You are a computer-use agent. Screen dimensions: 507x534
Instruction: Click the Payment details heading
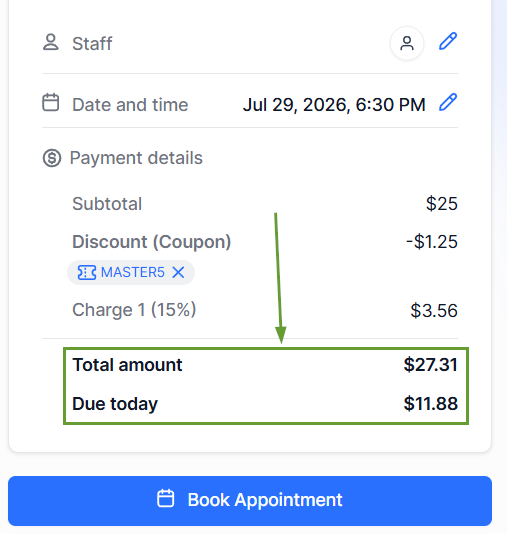click(136, 158)
